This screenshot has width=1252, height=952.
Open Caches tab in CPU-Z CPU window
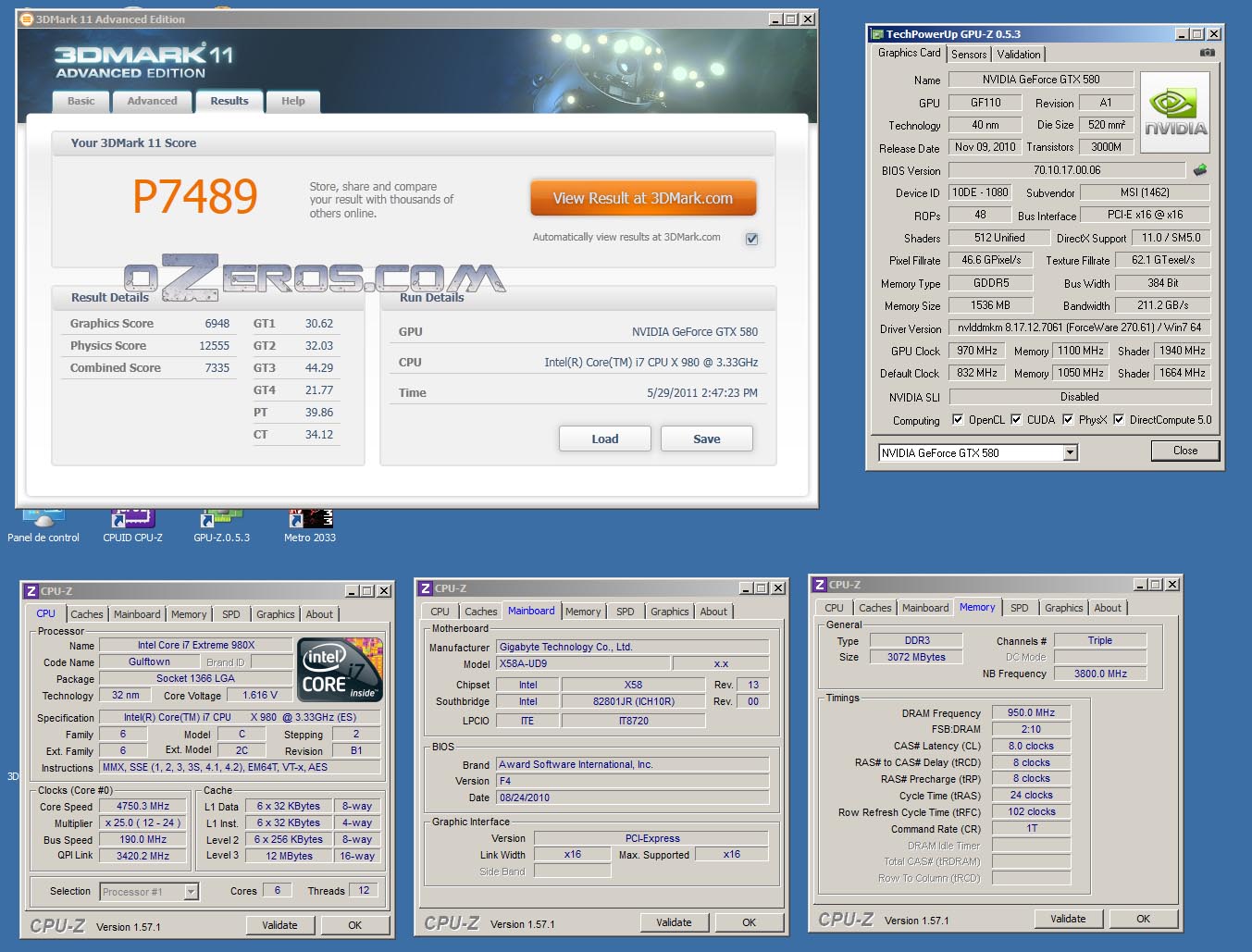point(87,614)
